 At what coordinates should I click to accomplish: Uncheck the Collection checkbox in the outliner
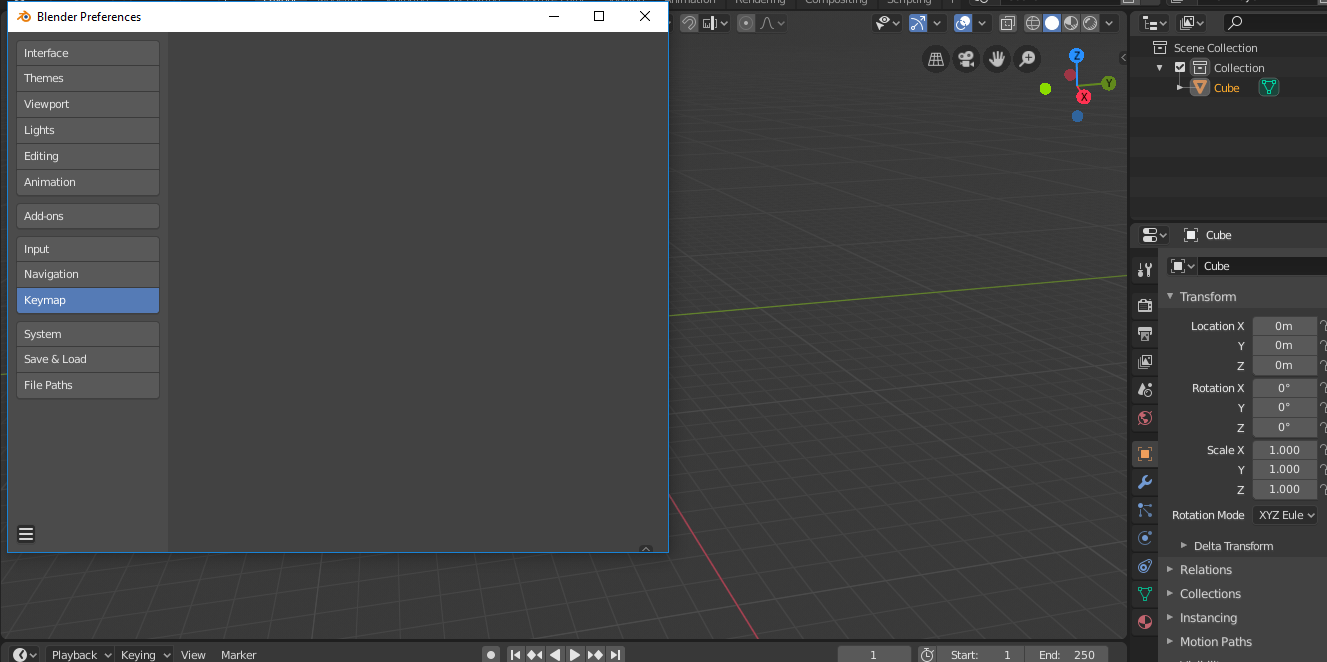[1180, 67]
